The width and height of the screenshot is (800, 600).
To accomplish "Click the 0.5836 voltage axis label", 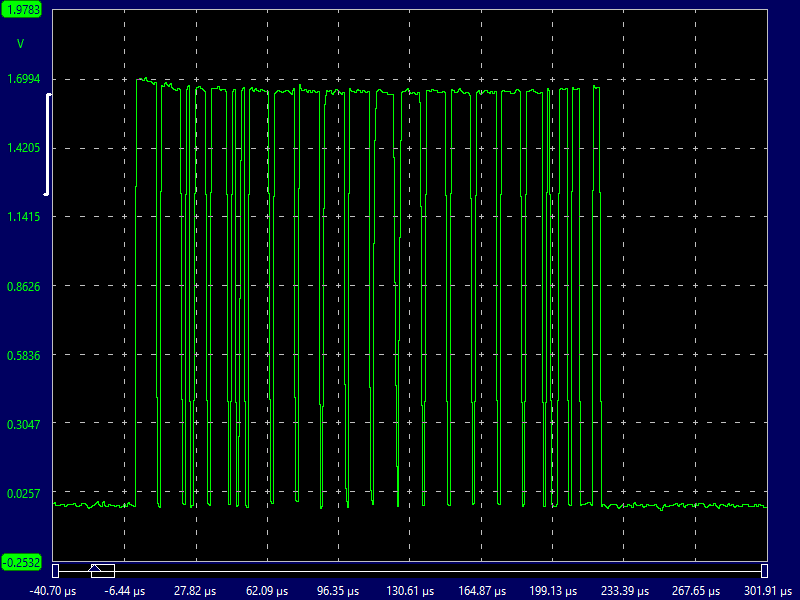I will 23,355.
